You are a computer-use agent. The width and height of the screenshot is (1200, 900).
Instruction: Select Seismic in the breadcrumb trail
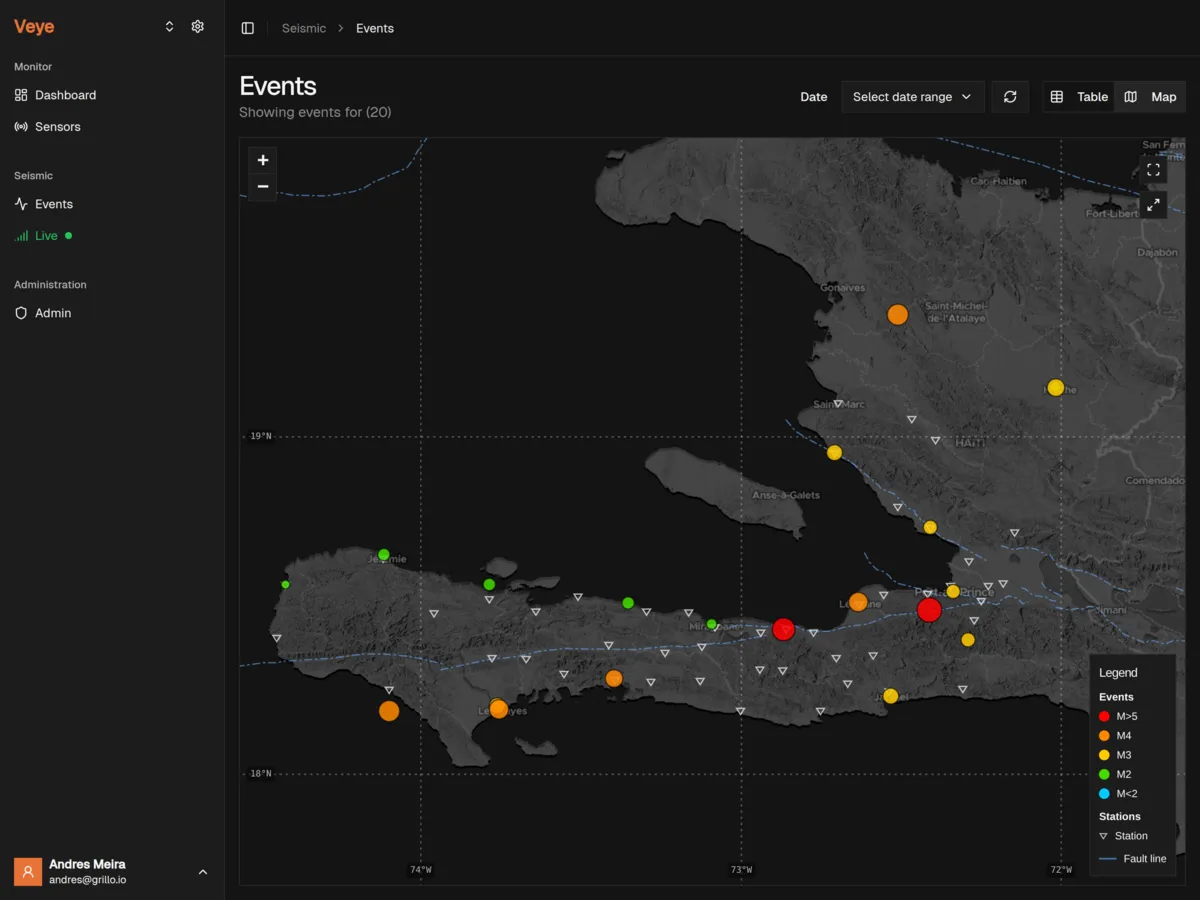pyautogui.click(x=304, y=28)
